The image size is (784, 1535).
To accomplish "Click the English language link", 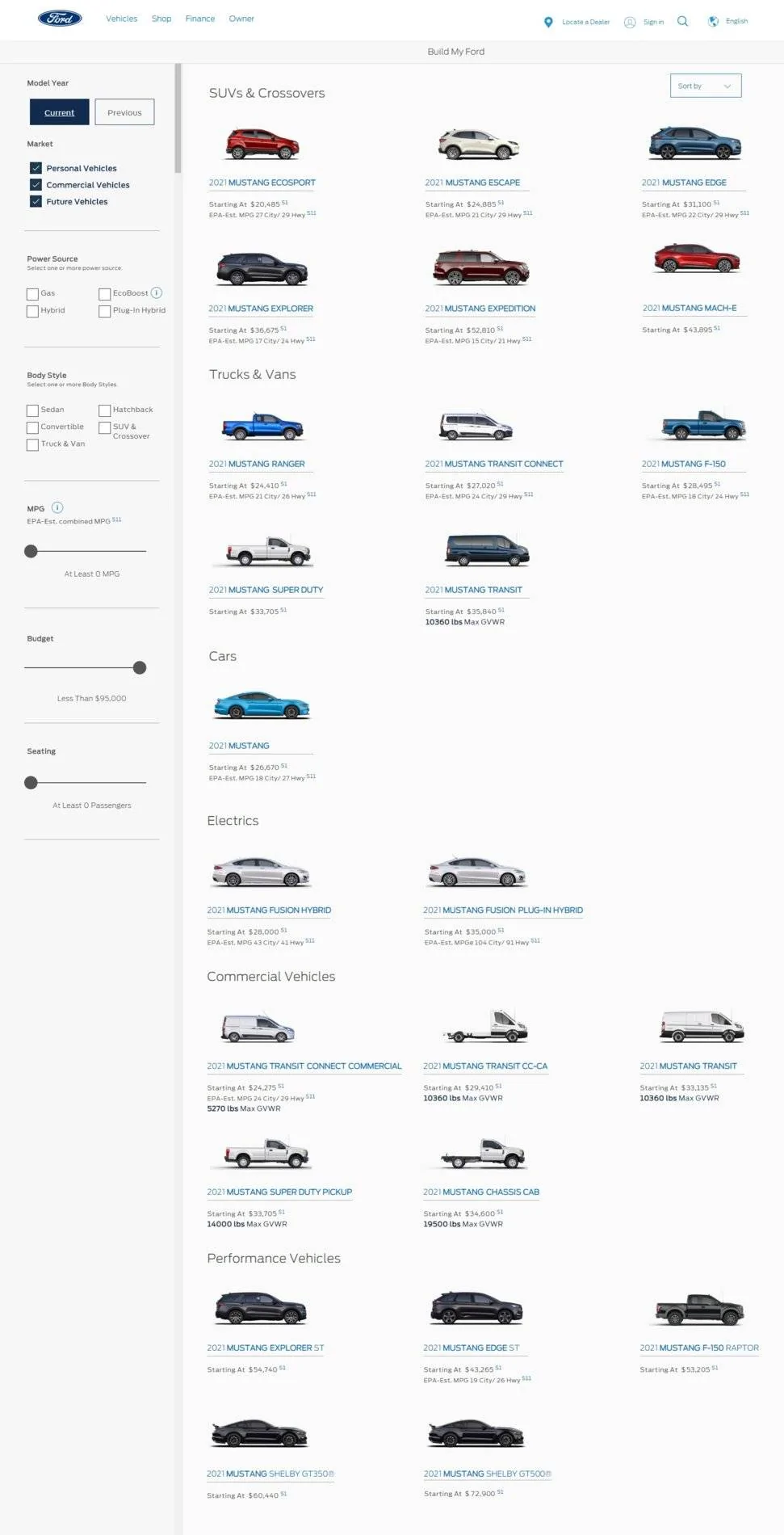I will coord(736,21).
